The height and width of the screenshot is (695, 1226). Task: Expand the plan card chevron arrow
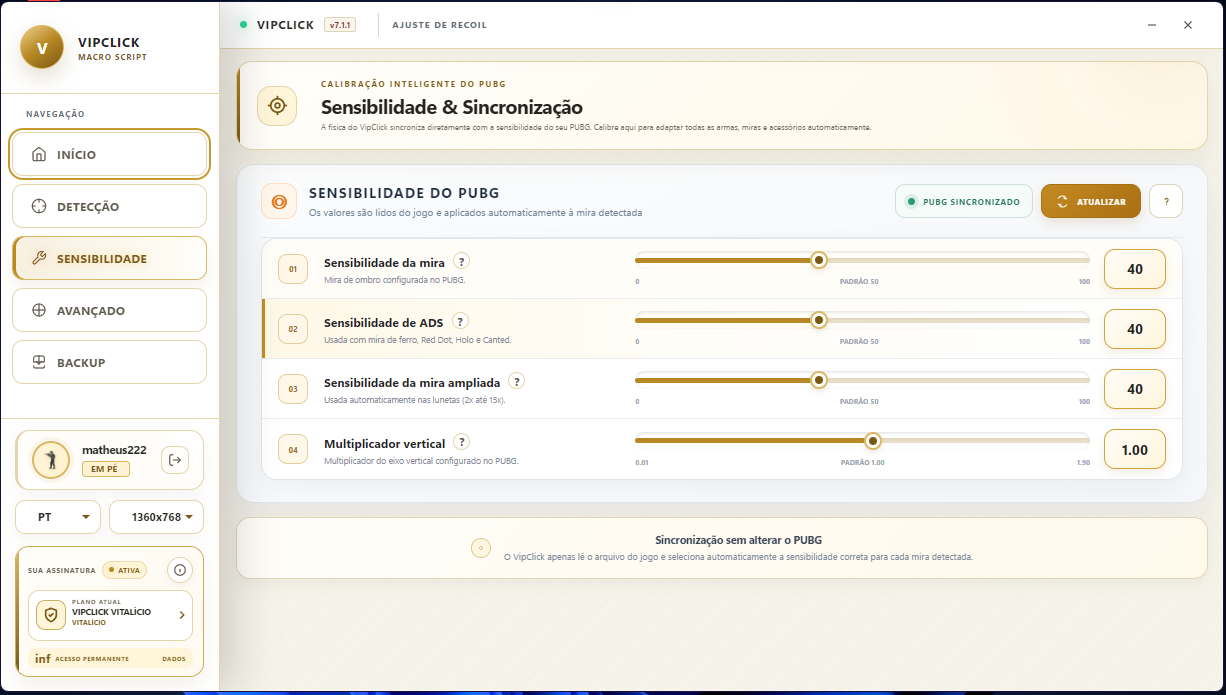click(181, 615)
